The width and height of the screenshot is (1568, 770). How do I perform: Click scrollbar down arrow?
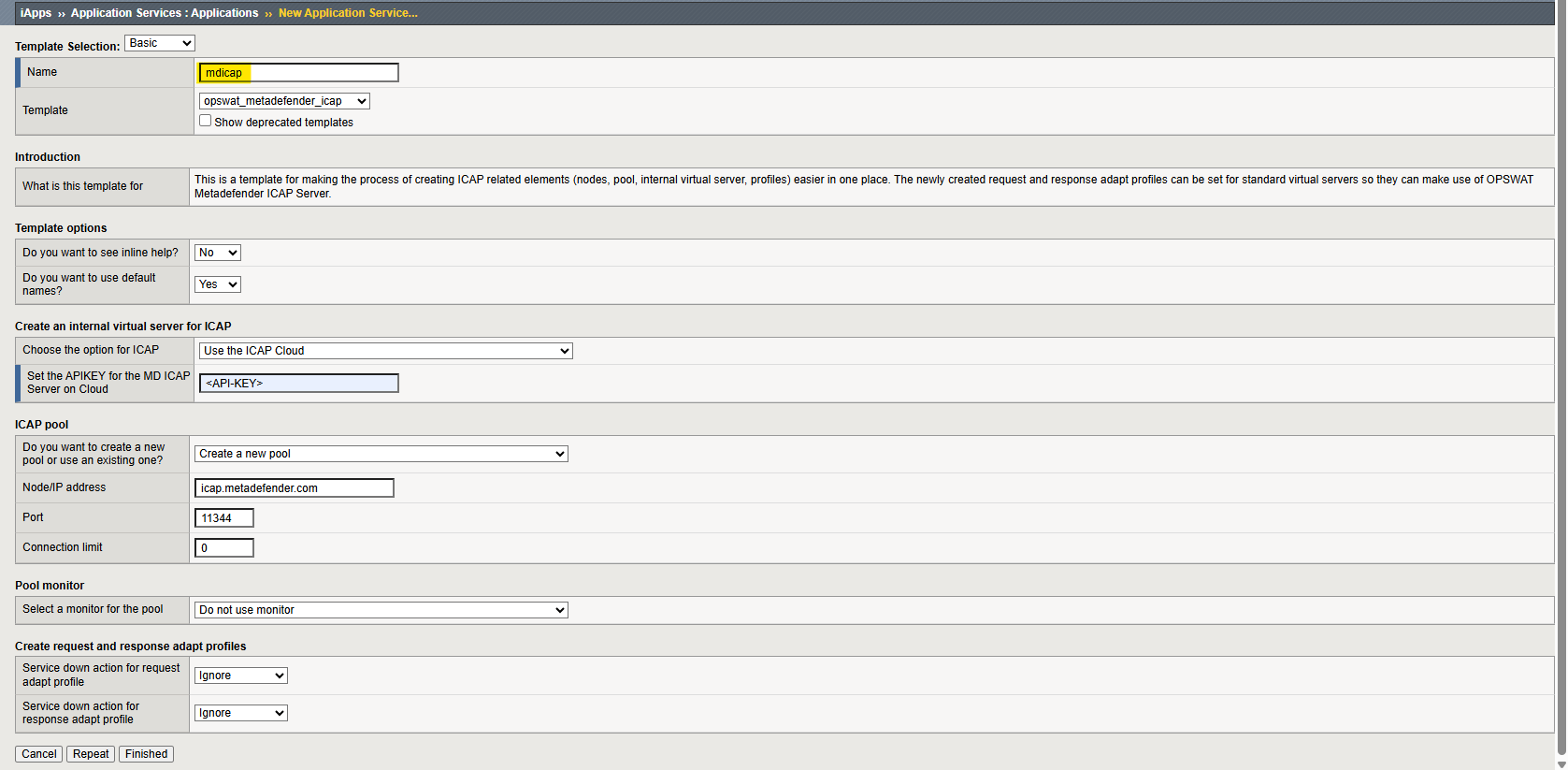[1561, 763]
